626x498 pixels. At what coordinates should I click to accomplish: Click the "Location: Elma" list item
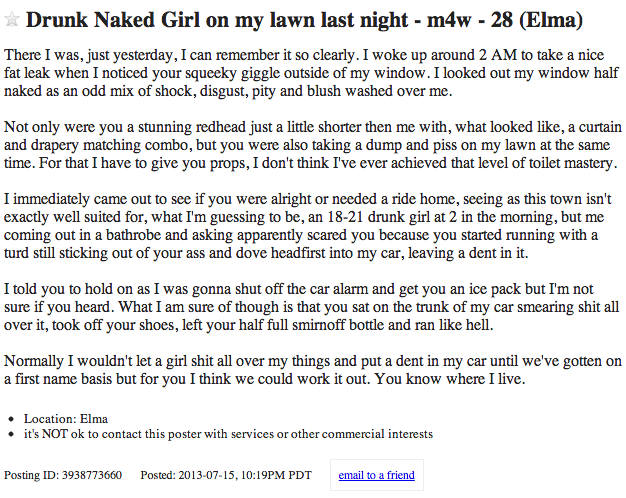coord(66,419)
